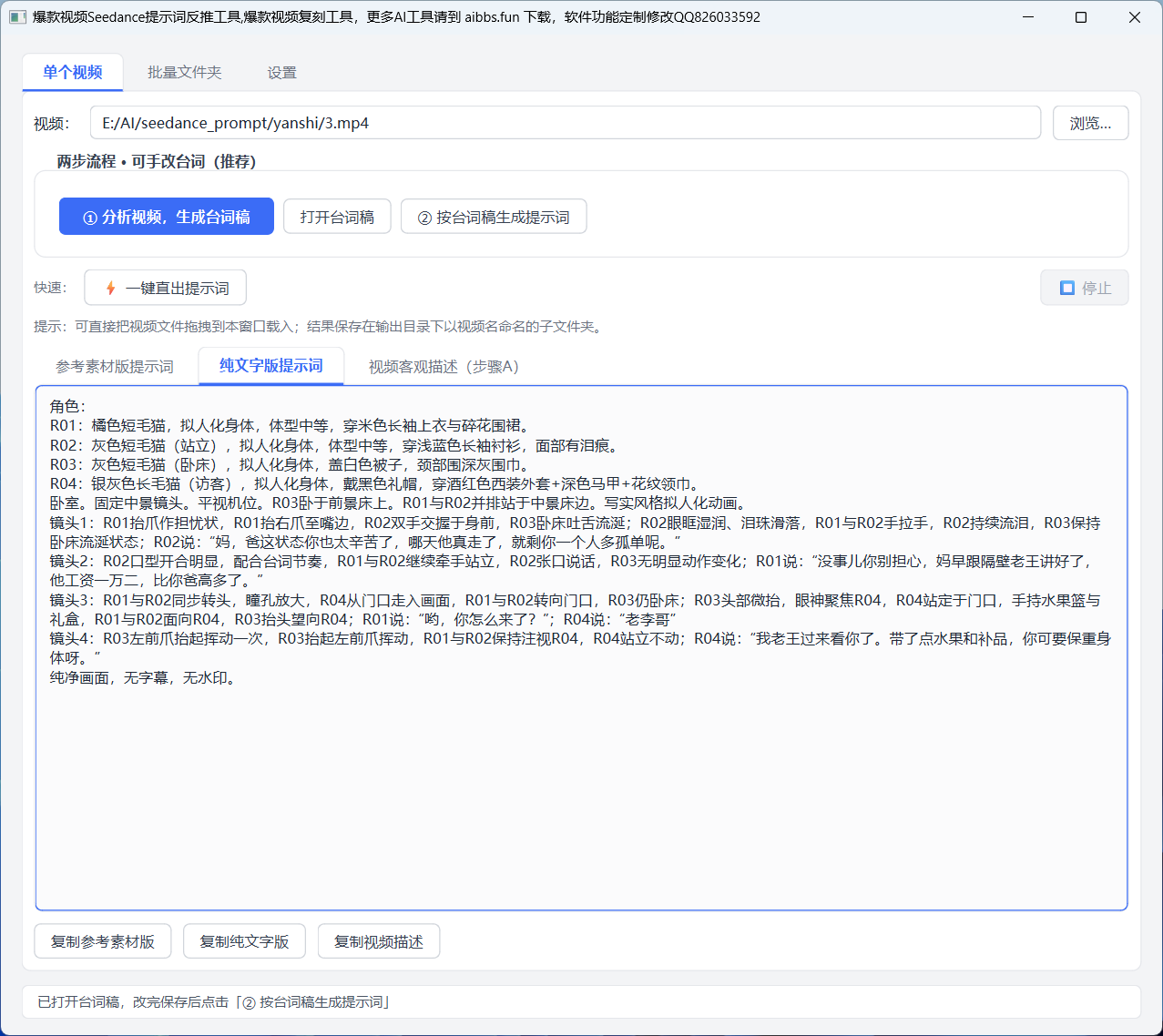Click the 复制视频描述 button
Viewport: 1163px width, 1036px height.
[x=379, y=941]
